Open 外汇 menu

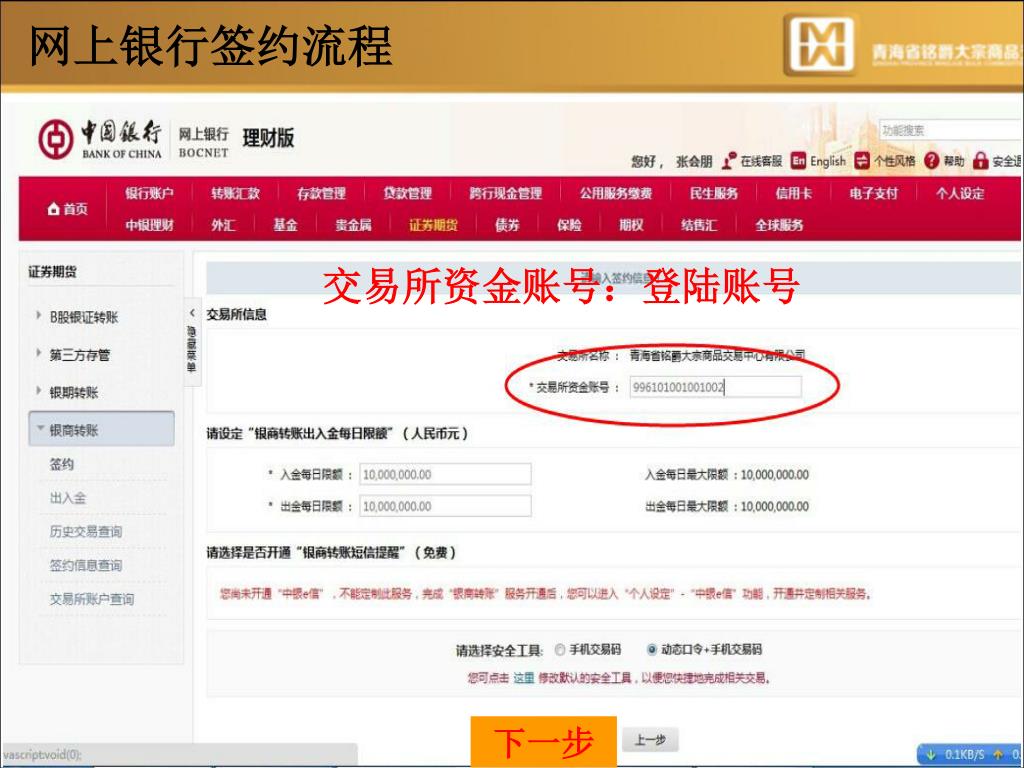pyautogui.click(x=223, y=225)
